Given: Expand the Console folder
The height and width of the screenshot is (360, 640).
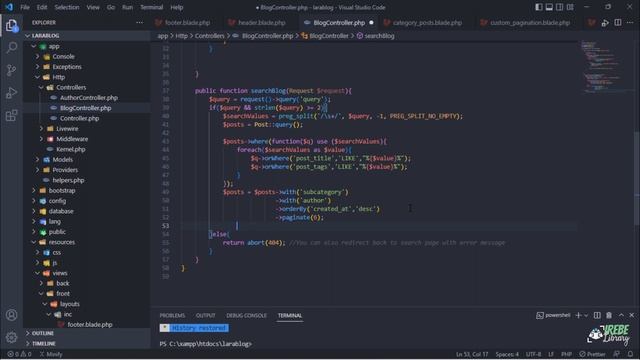Looking at the screenshot, I should (87, 56).
